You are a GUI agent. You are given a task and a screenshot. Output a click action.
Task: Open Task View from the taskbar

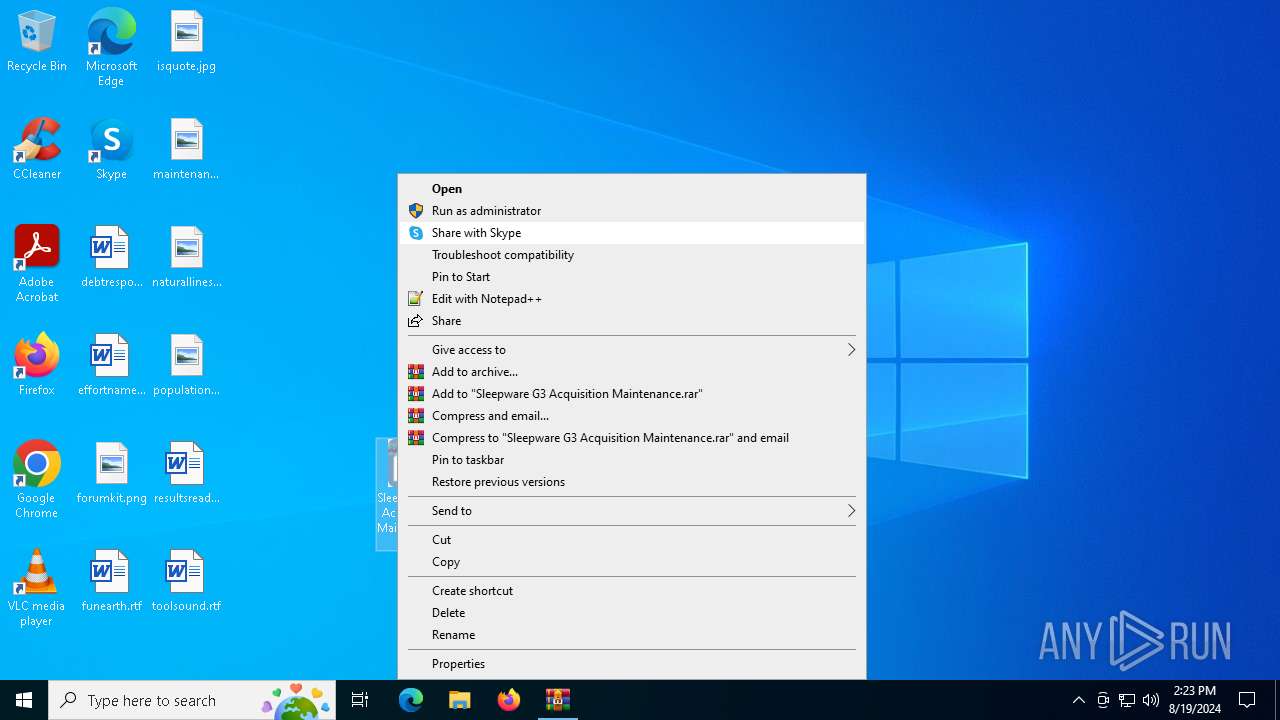(x=360, y=700)
